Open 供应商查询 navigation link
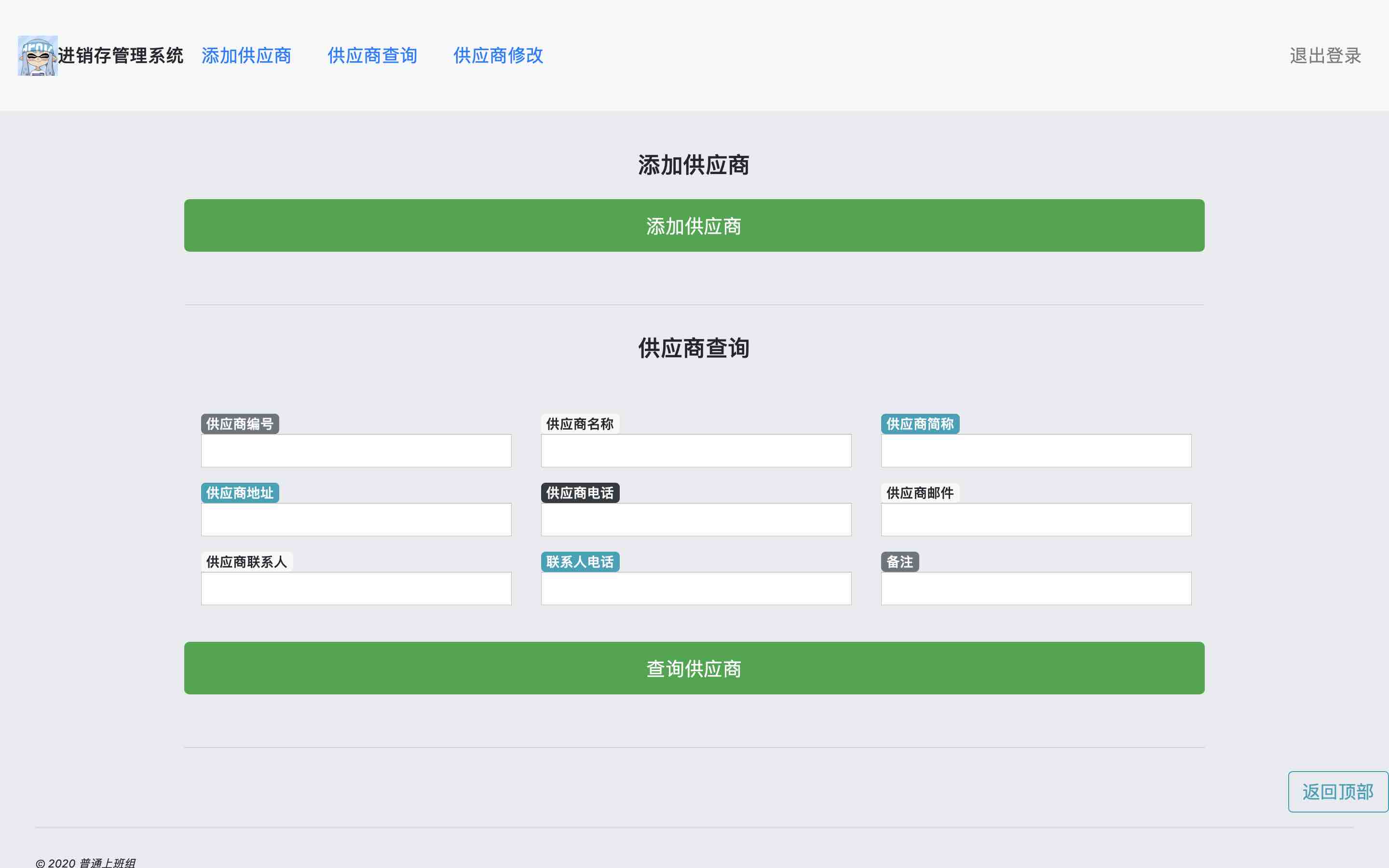 [372, 55]
